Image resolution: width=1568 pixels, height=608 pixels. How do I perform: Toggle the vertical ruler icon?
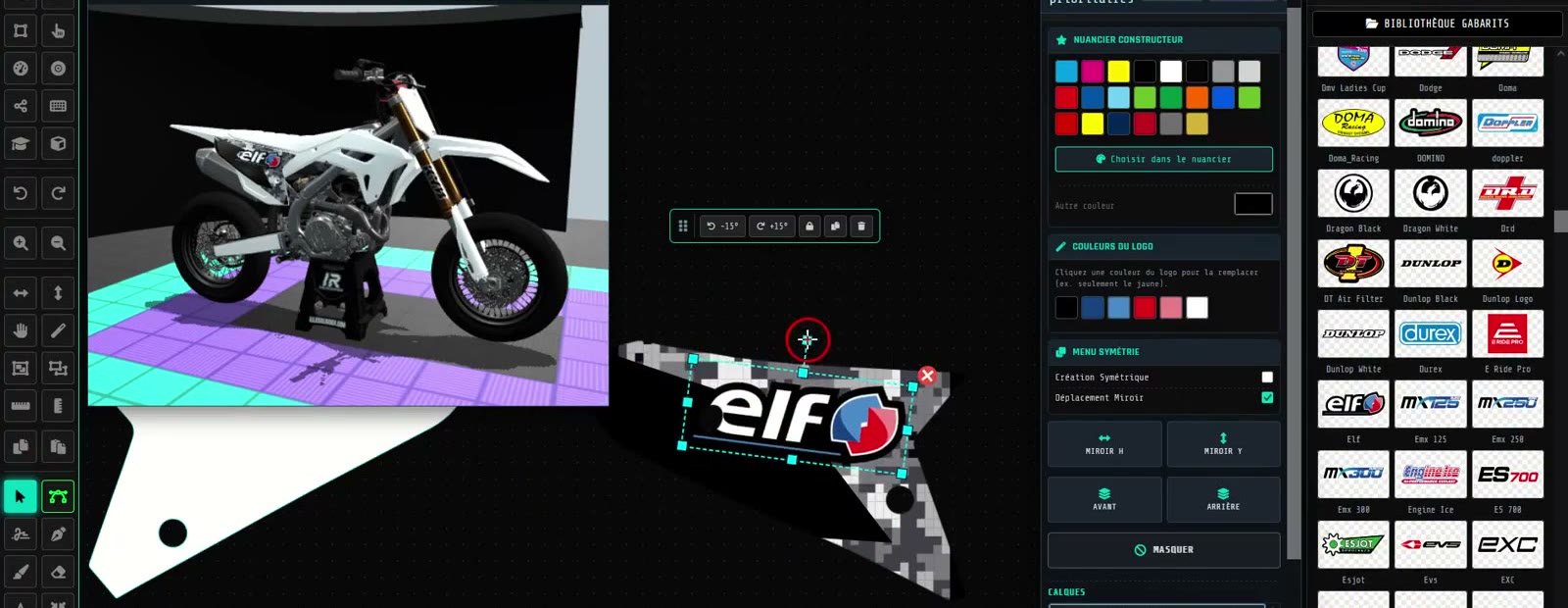pyautogui.click(x=58, y=405)
